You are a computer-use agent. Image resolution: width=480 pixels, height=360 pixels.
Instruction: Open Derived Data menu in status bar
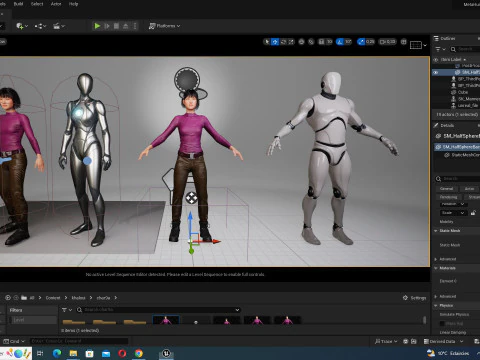(x=443, y=341)
